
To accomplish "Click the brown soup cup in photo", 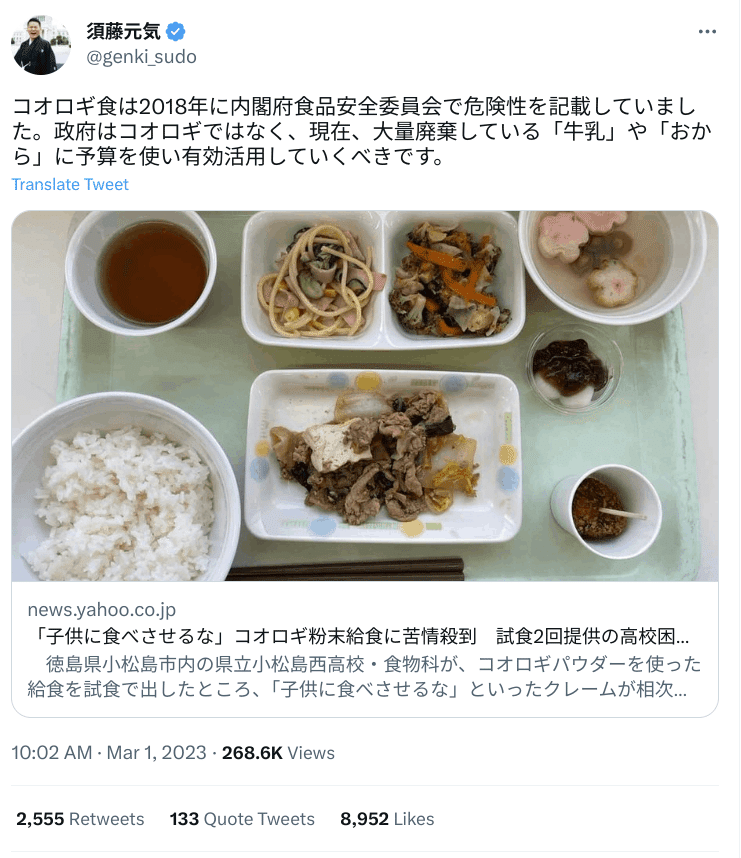I will (x=141, y=273).
